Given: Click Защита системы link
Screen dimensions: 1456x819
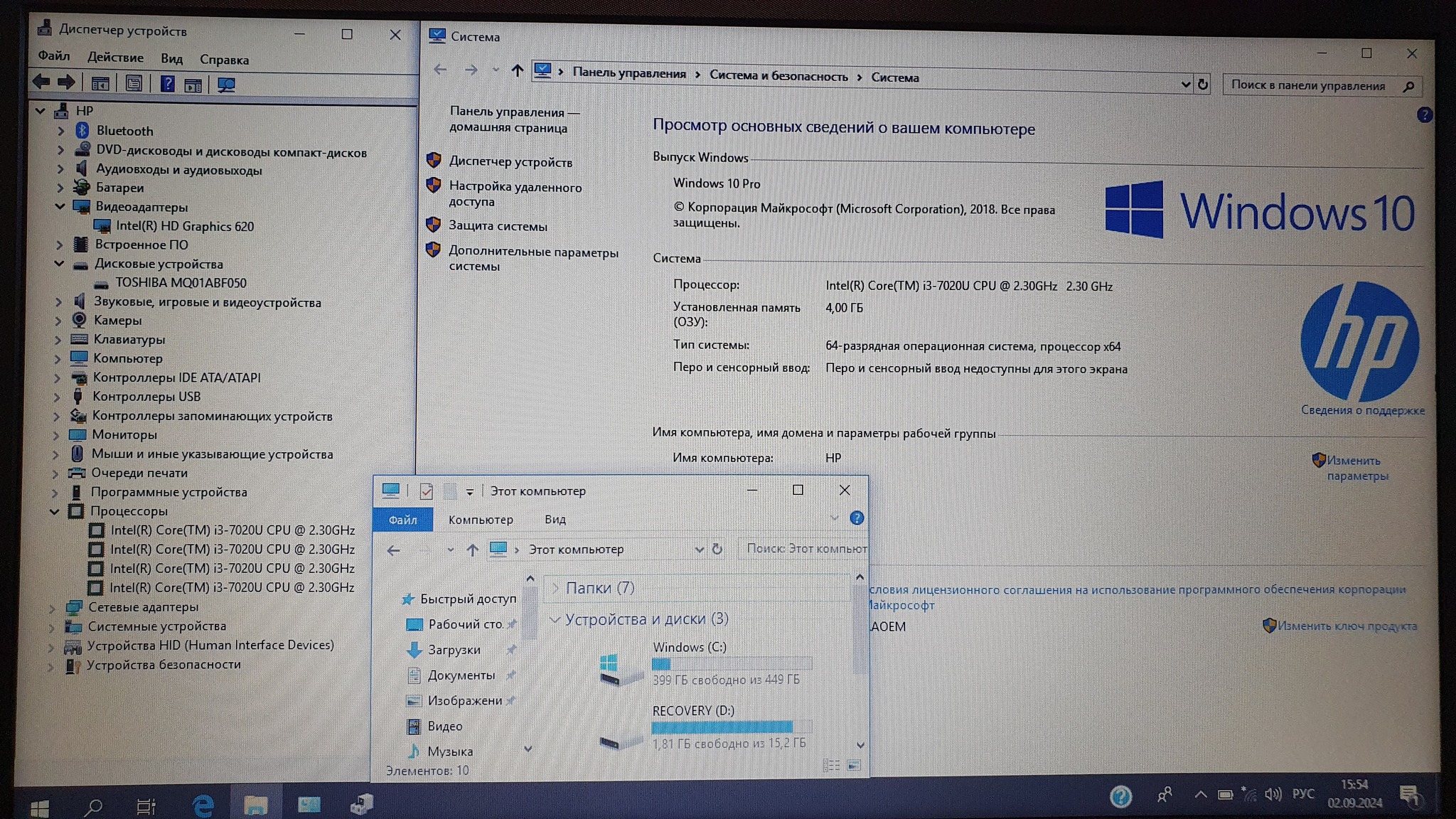Looking at the screenshot, I should (498, 226).
